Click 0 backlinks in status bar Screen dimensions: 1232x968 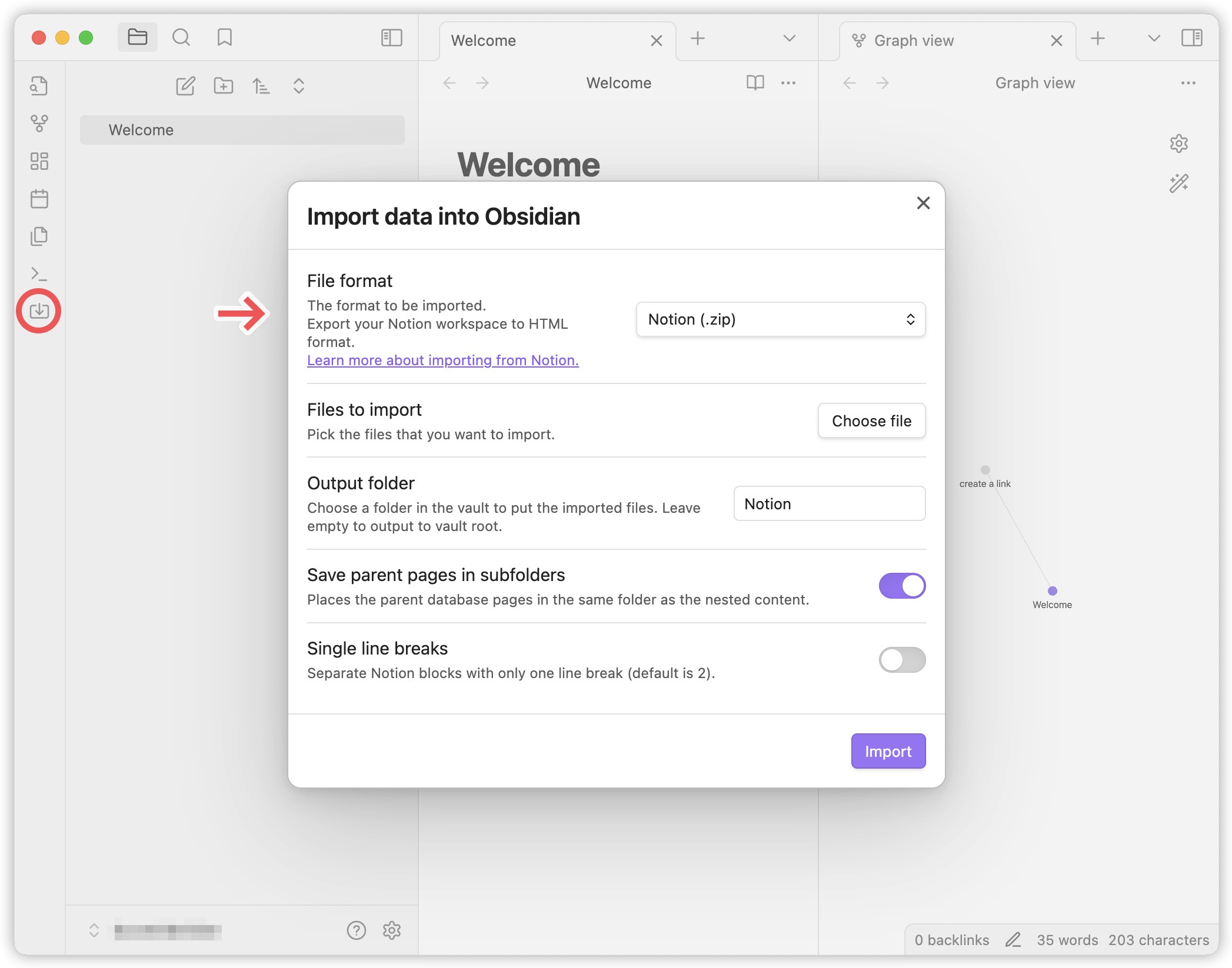951,940
